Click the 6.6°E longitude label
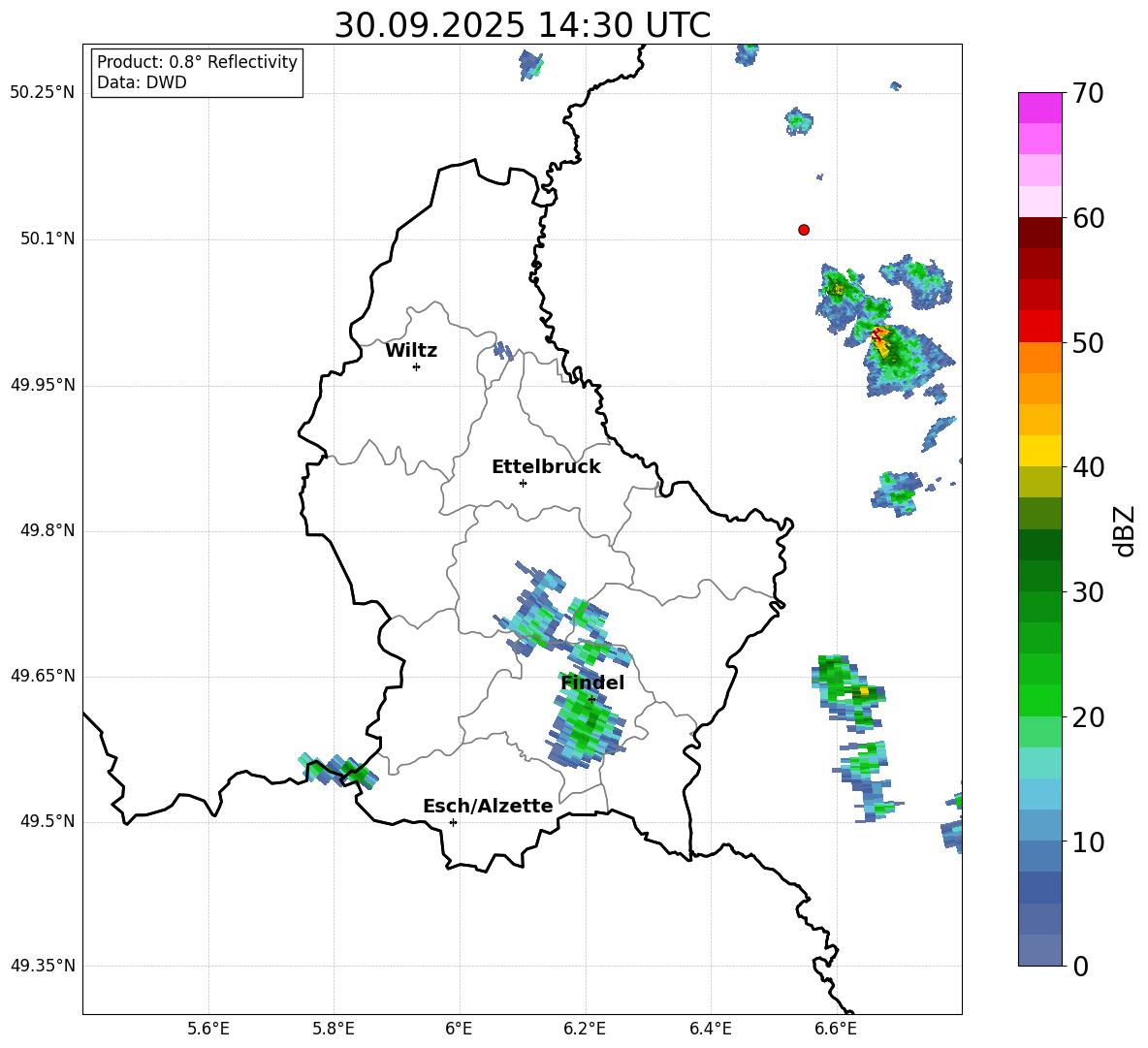 click(x=836, y=1029)
